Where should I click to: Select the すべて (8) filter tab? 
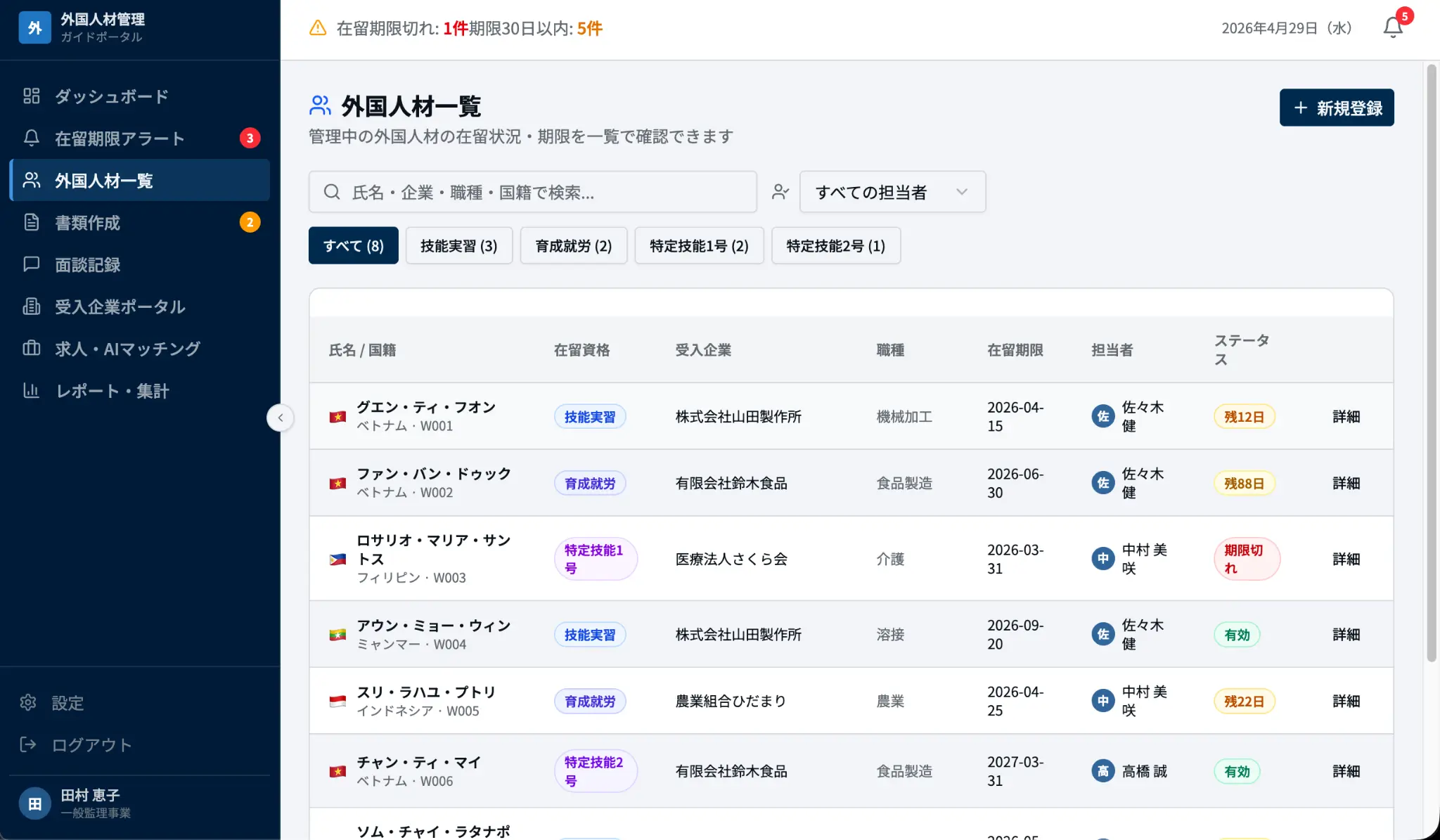click(354, 245)
